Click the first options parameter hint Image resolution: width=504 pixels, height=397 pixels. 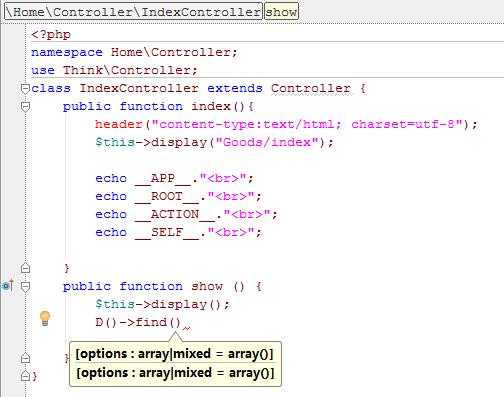(x=175, y=354)
